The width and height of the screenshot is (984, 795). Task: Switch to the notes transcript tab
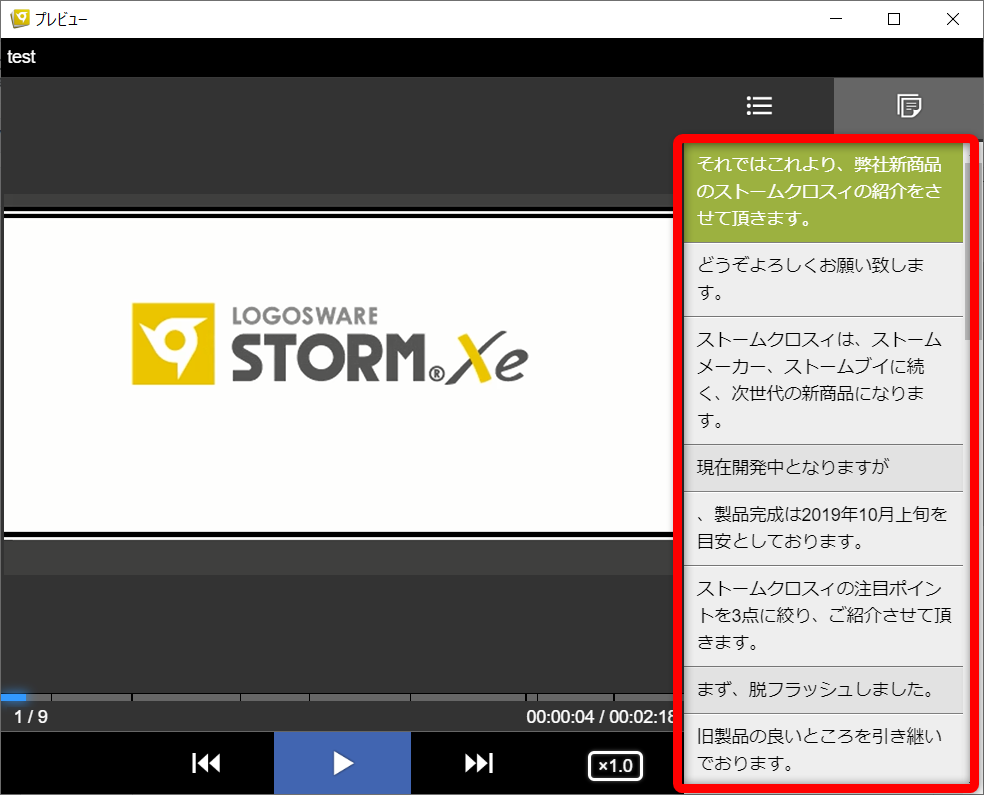coord(908,106)
